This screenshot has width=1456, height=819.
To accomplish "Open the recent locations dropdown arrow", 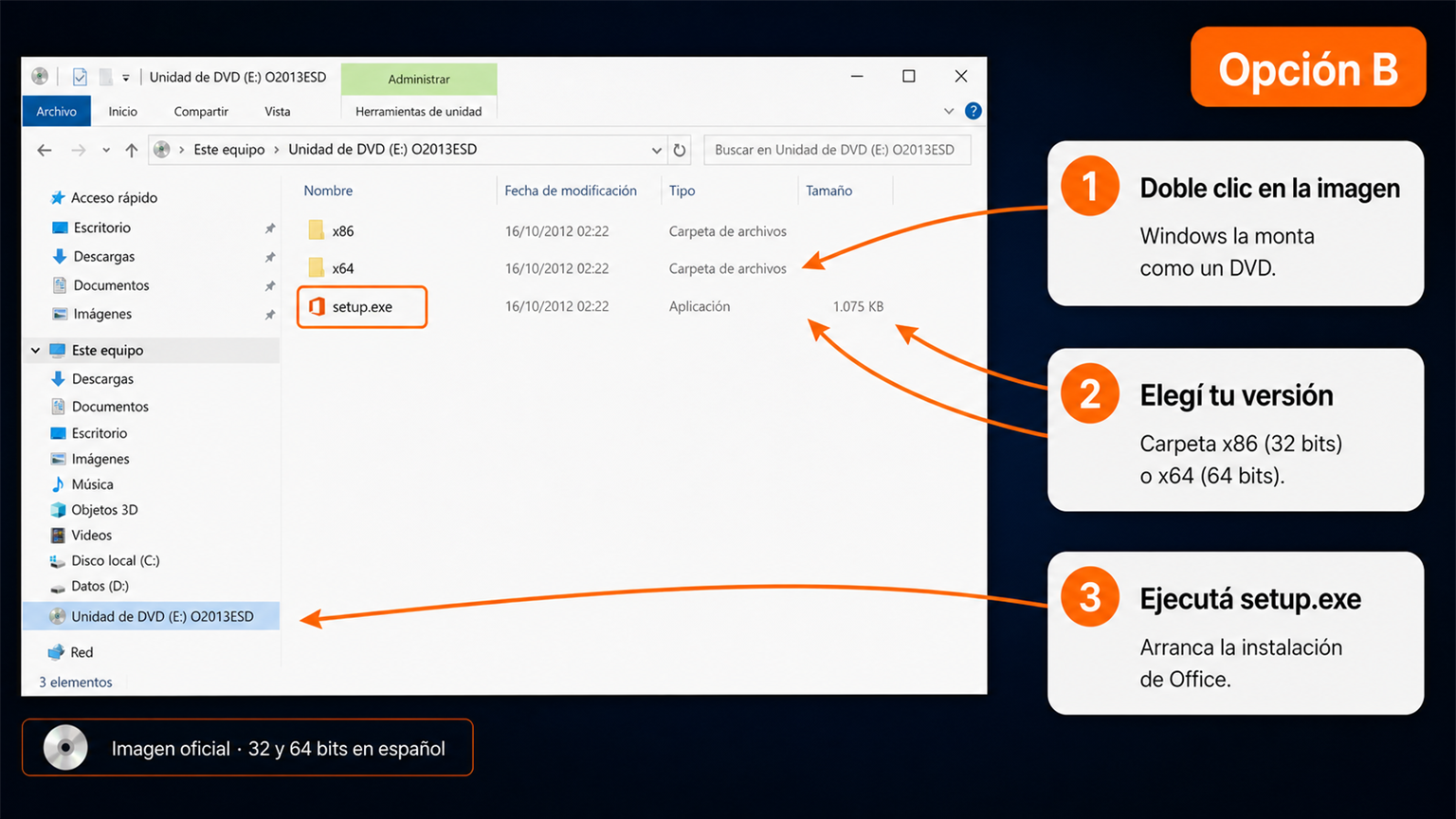I will coord(106,150).
